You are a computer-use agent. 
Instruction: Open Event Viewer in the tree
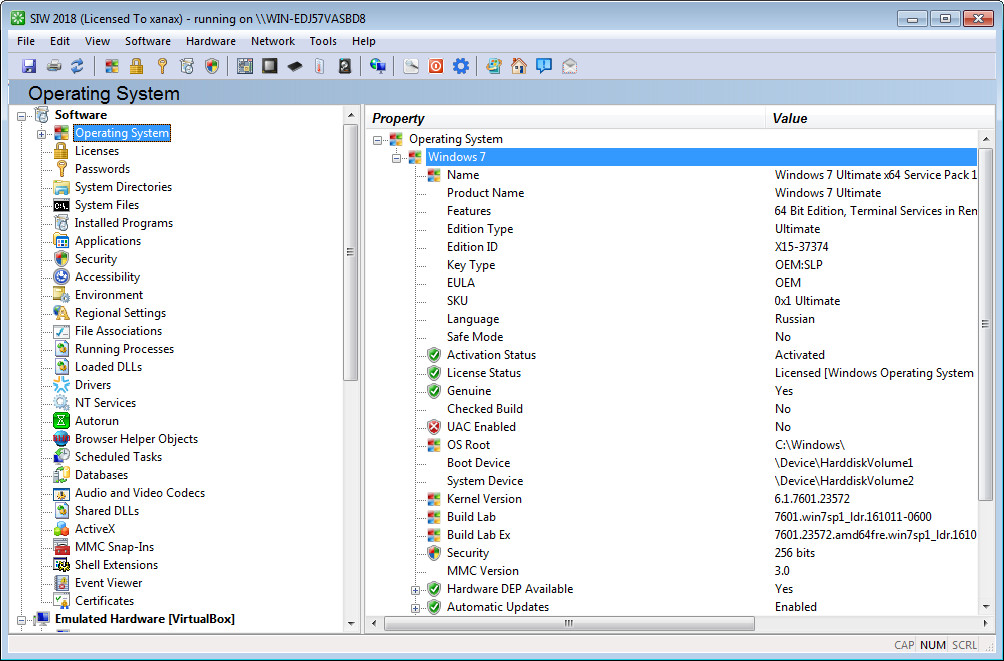108,583
